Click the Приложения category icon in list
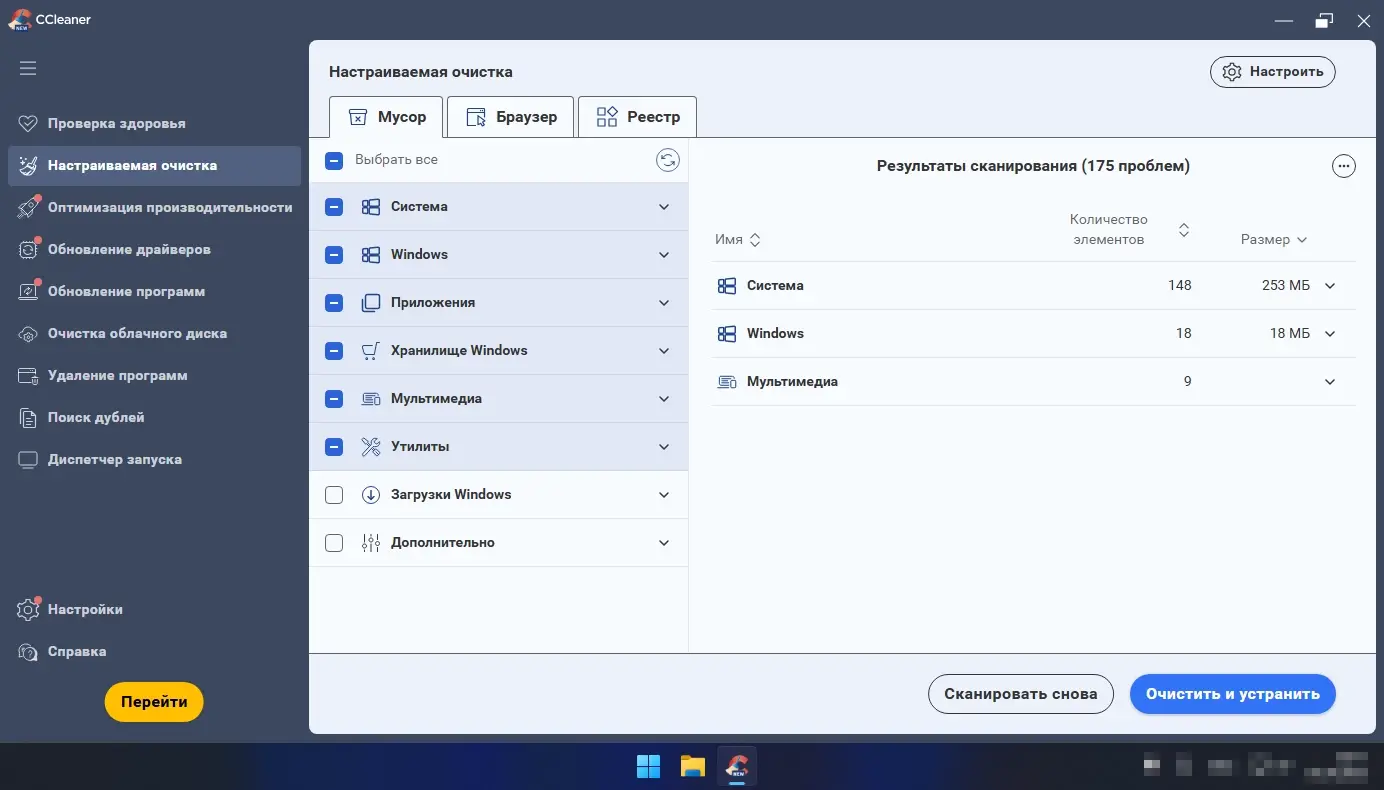Image resolution: width=1384 pixels, height=790 pixels. (371, 303)
